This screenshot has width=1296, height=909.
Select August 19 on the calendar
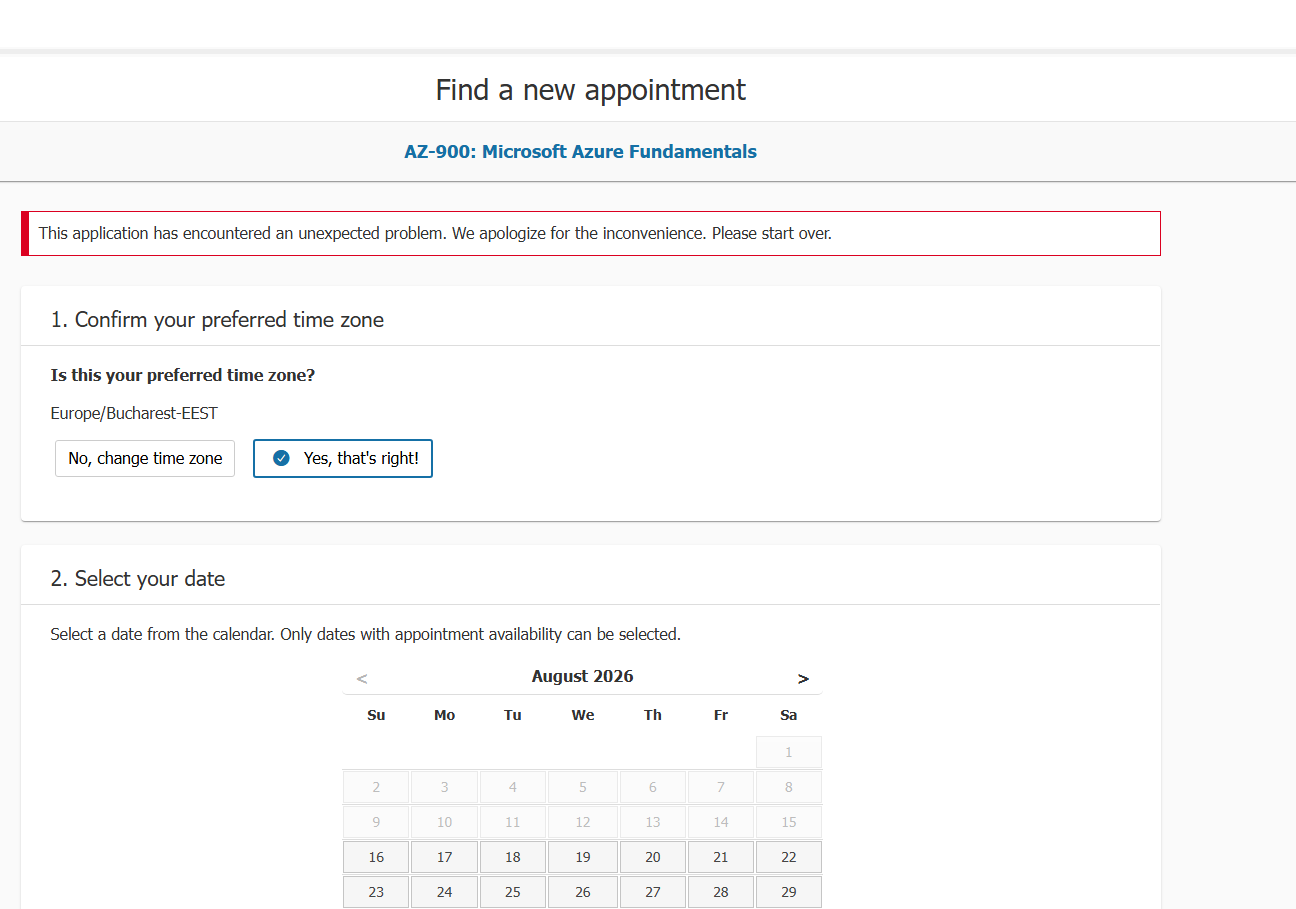coord(583,857)
